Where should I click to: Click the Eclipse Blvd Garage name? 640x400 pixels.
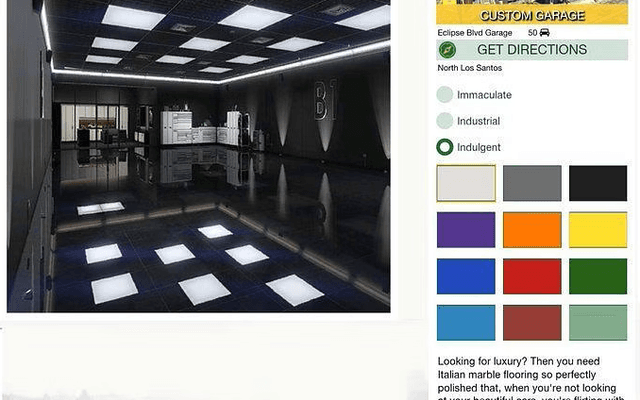tap(475, 33)
